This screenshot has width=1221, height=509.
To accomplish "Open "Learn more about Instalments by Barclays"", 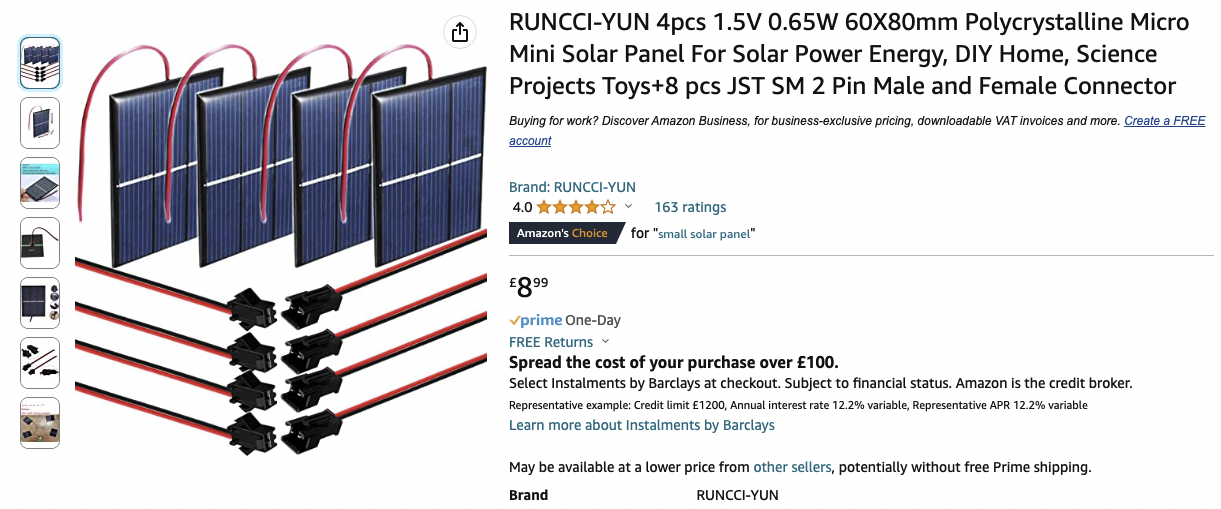I will [x=641, y=425].
